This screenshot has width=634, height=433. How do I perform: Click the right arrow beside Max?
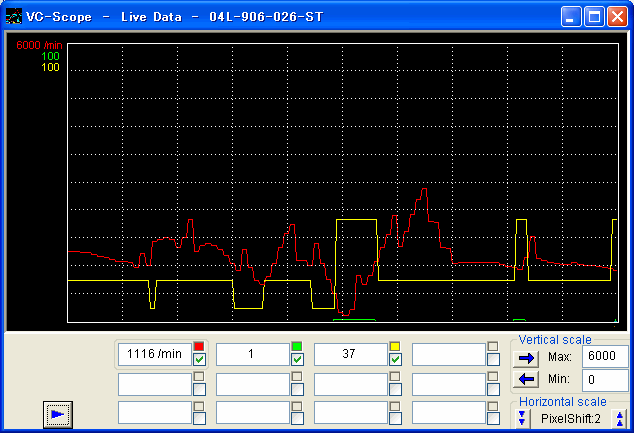pos(527,357)
